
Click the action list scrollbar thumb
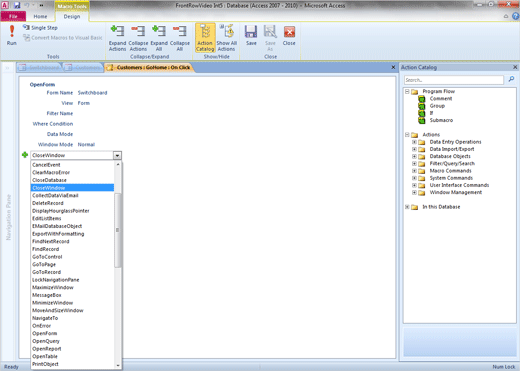point(117,230)
